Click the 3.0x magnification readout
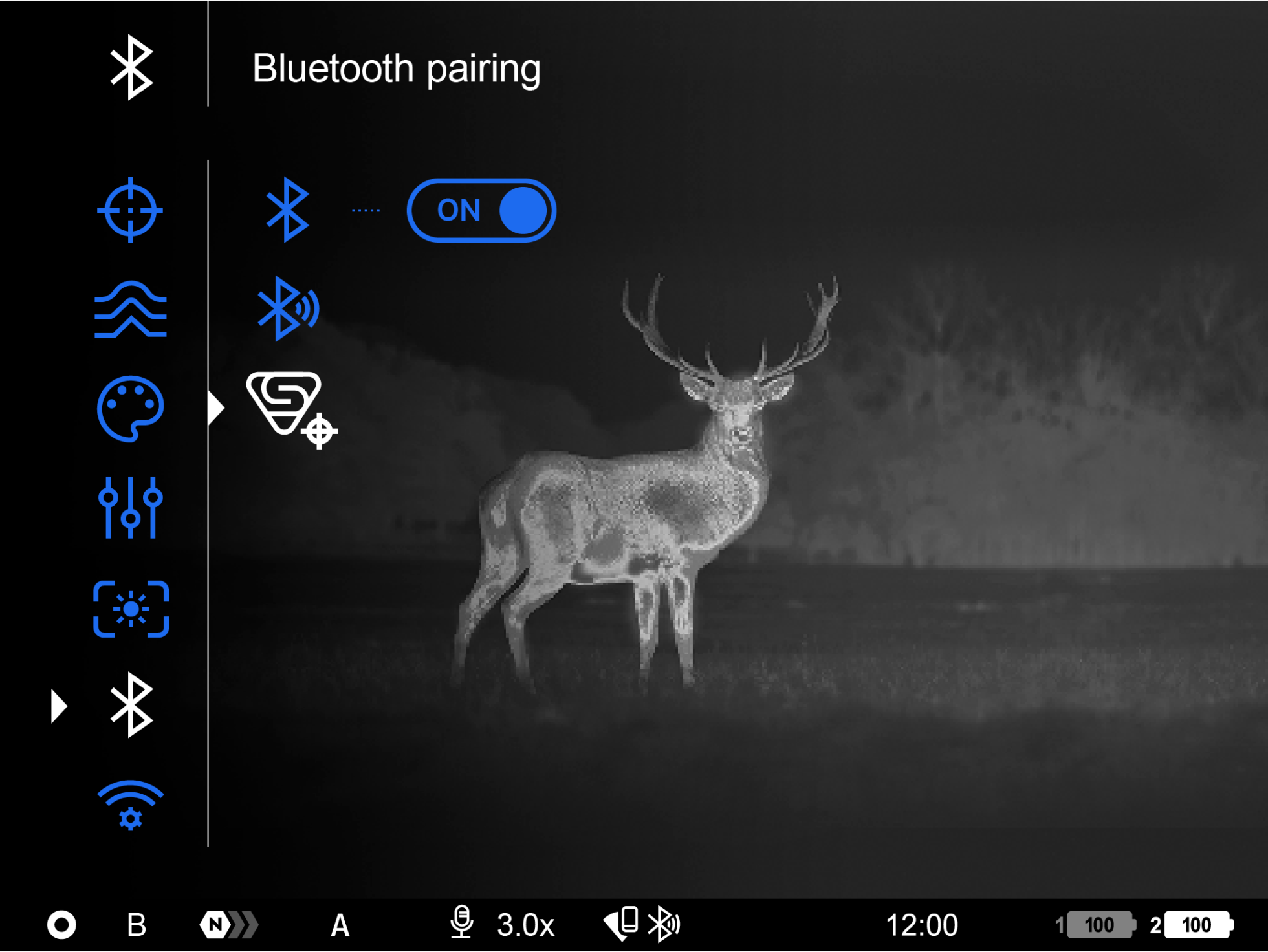1268x952 pixels. pos(525,925)
